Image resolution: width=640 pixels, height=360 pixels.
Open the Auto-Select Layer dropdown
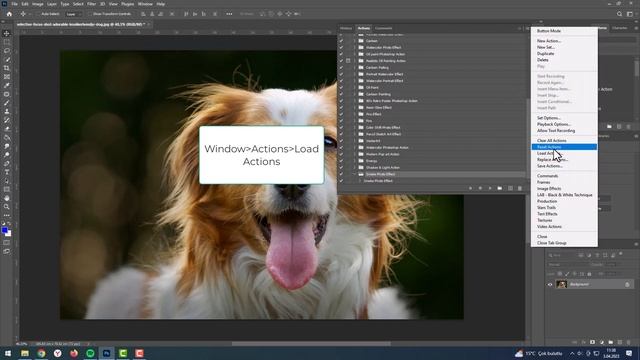point(74,14)
